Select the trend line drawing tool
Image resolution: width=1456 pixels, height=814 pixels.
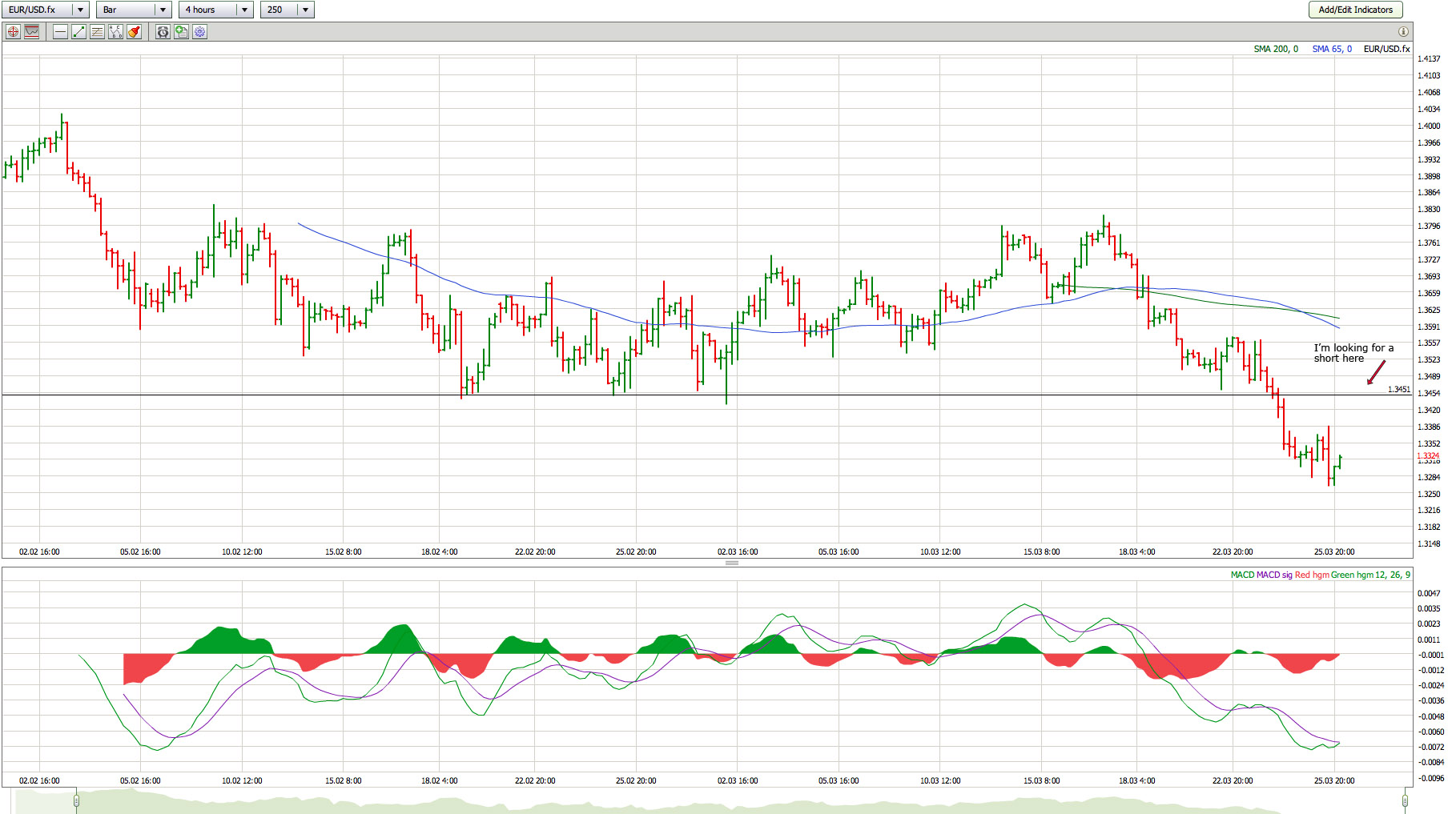(x=78, y=32)
